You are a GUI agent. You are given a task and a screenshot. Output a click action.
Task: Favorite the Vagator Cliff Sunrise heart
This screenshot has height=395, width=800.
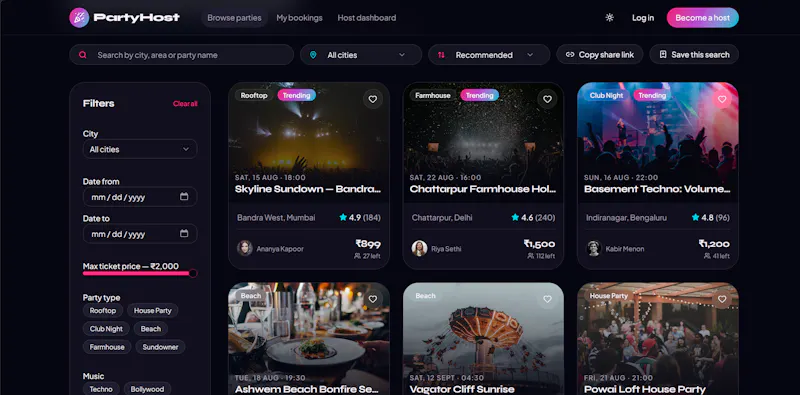coord(547,299)
